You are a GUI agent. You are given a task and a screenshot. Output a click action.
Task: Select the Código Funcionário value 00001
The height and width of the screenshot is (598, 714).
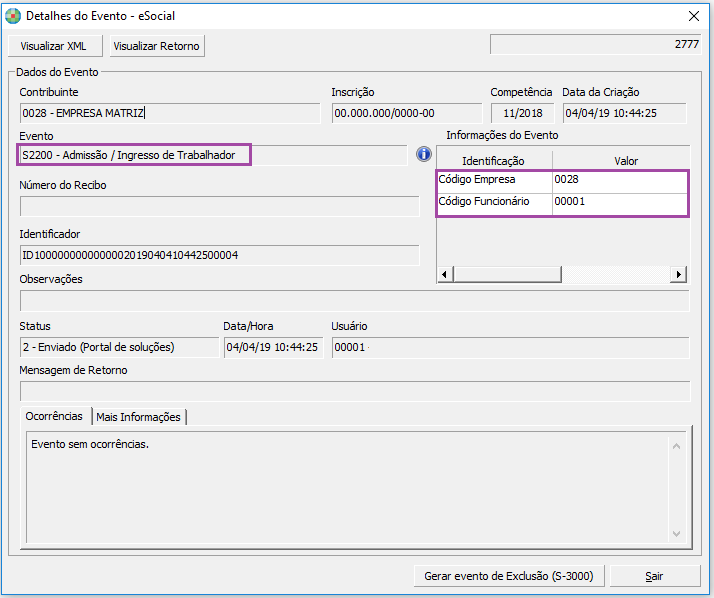619,202
